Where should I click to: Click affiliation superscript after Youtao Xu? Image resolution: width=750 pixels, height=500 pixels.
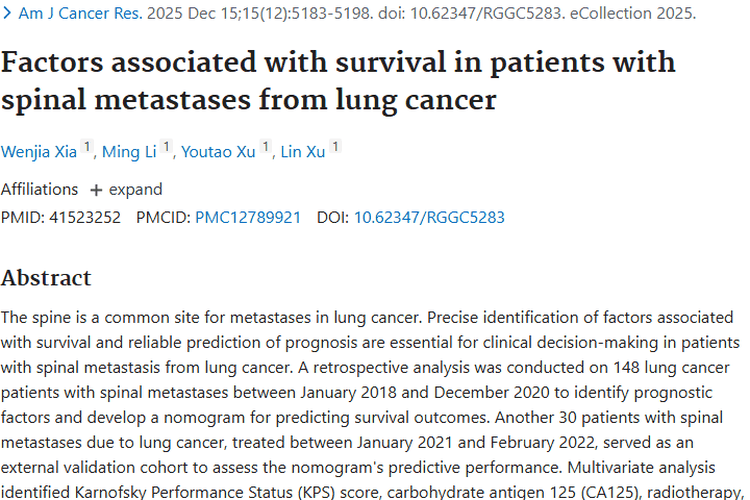click(266, 148)
